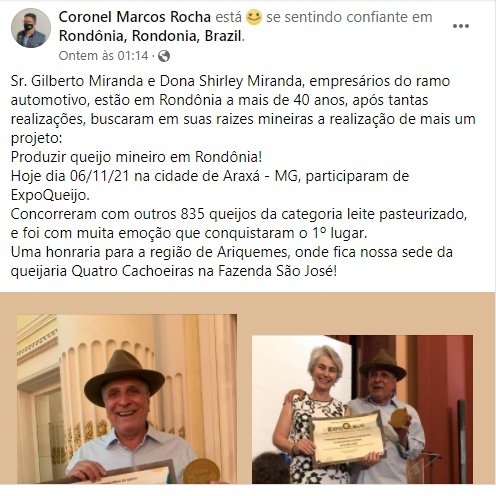The image size is (496, 496).
Task: Click the gold medal in the right photo
Action: pyautogui.click(x=399, y=418)
